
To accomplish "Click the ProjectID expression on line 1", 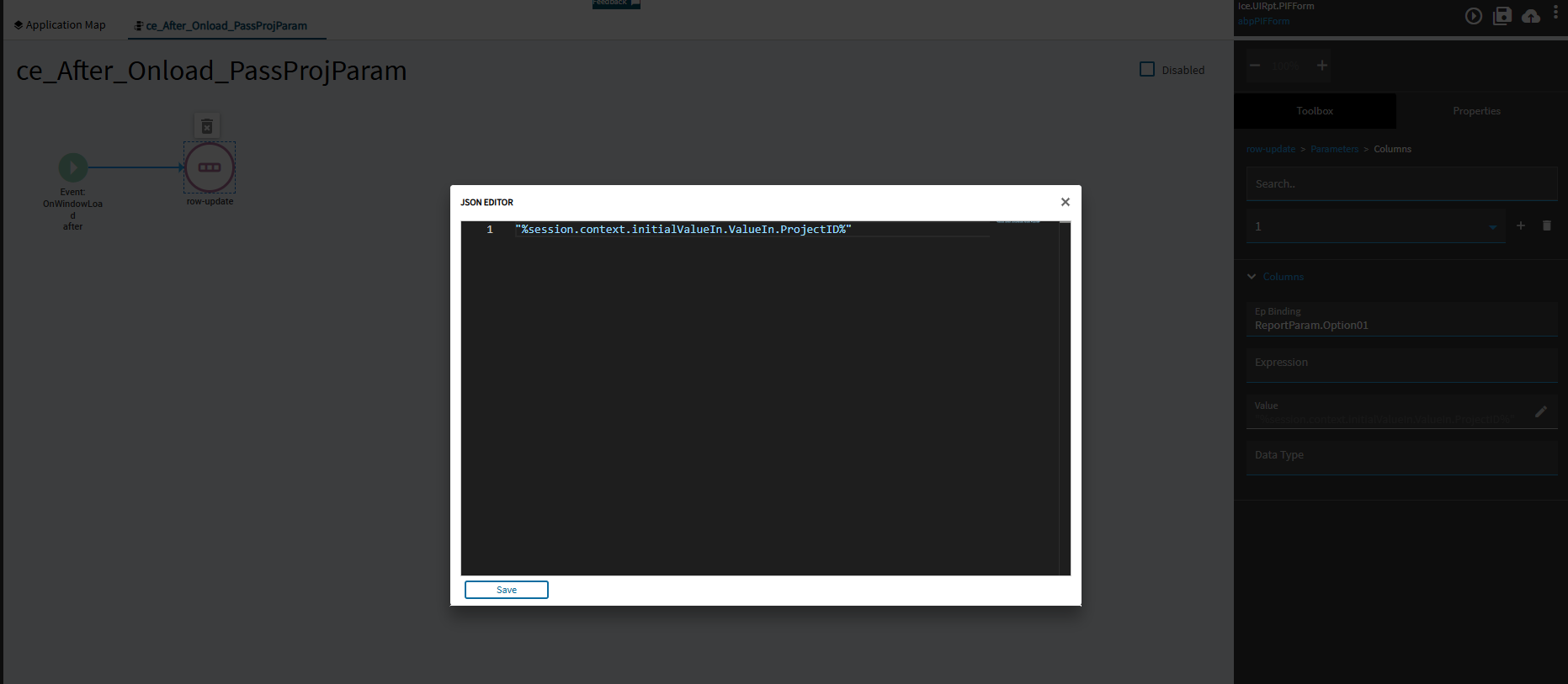I will pos(683,230).
